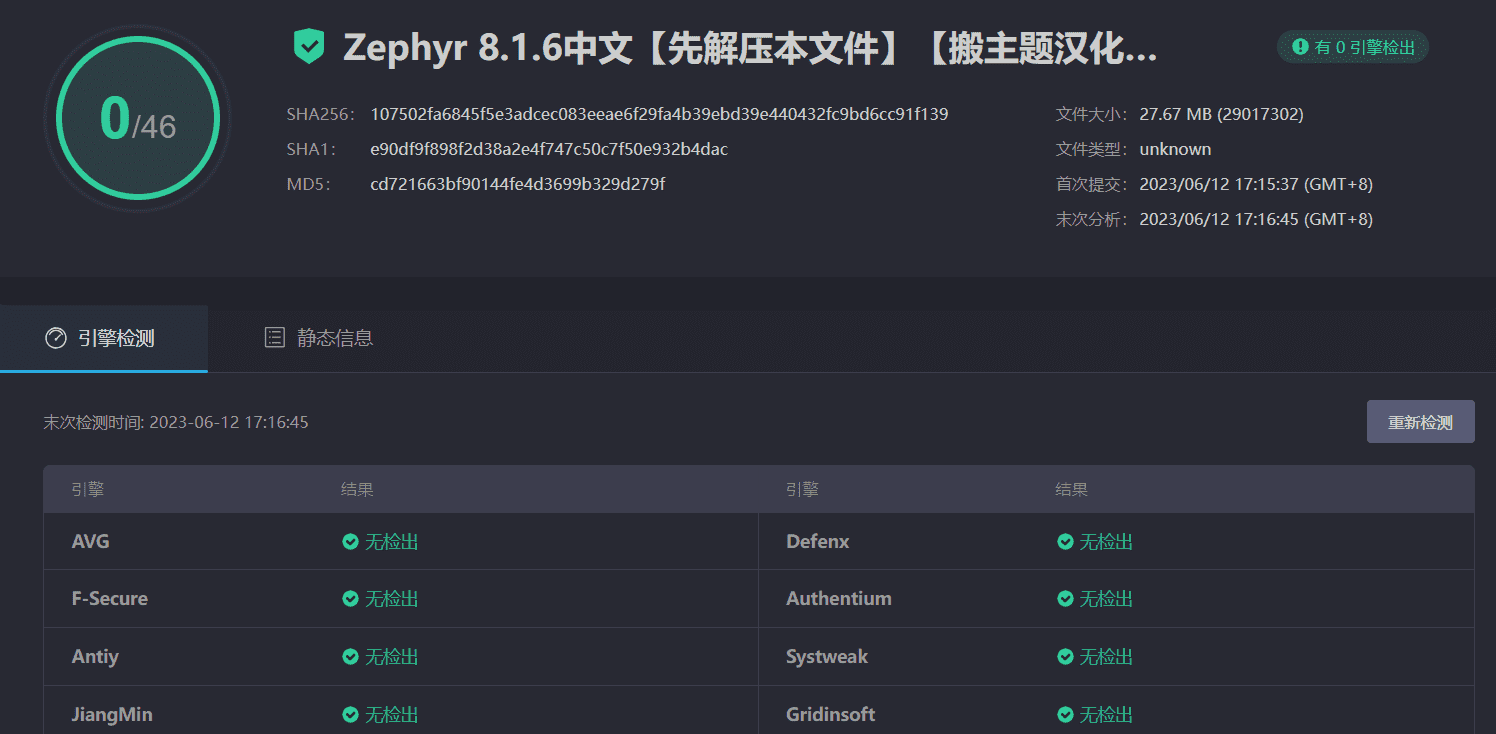Click 无检出 result text for Antiy

392,657
